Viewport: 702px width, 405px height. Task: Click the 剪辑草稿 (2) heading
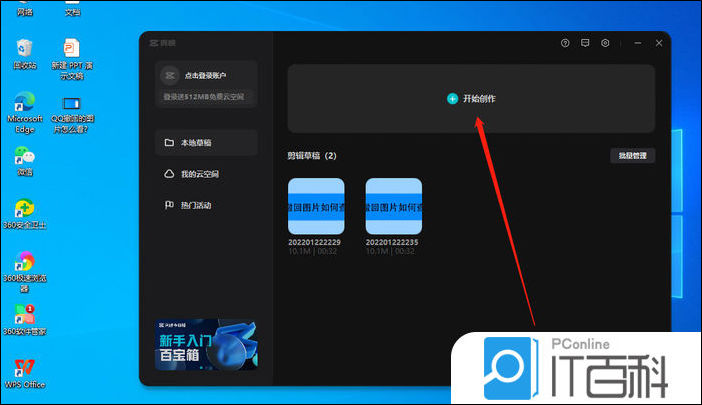(312, 156)
